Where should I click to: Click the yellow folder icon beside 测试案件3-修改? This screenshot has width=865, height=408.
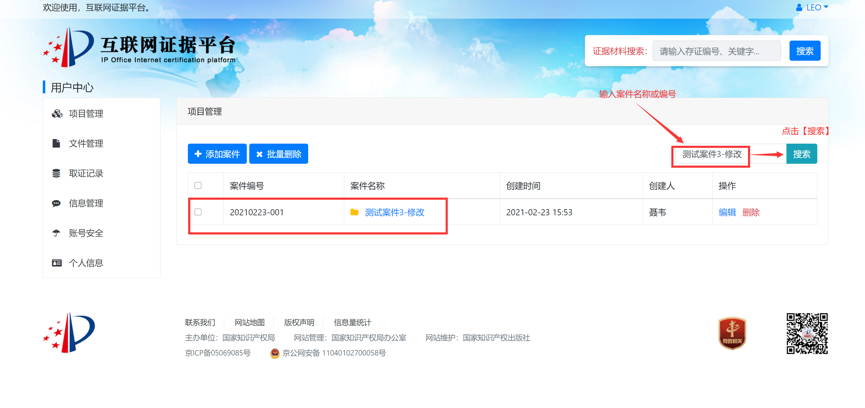(x=354, y=213)
